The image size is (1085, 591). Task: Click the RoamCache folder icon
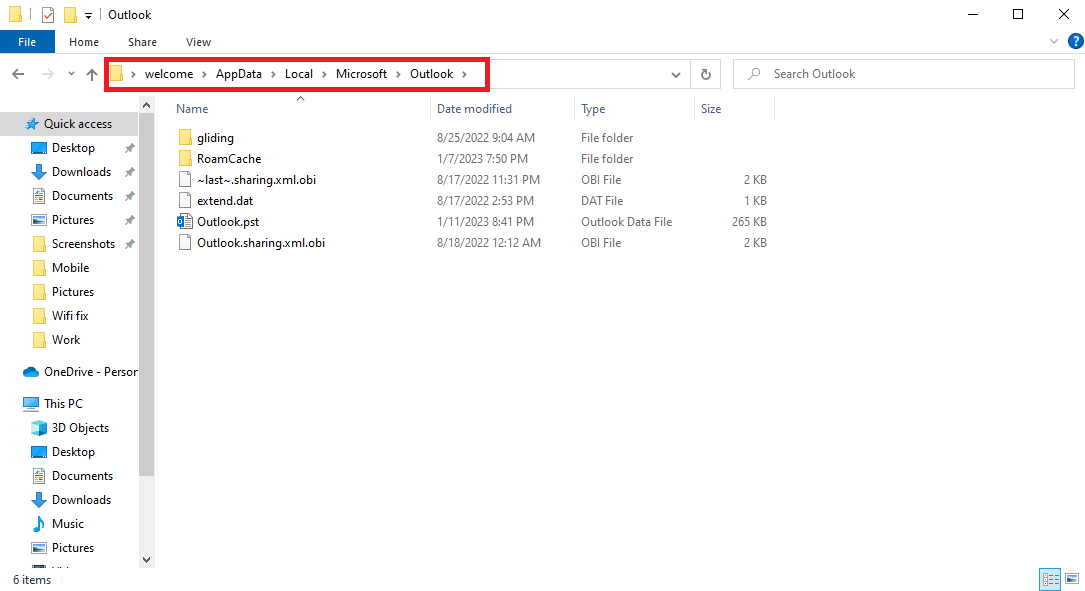[185, 158]
